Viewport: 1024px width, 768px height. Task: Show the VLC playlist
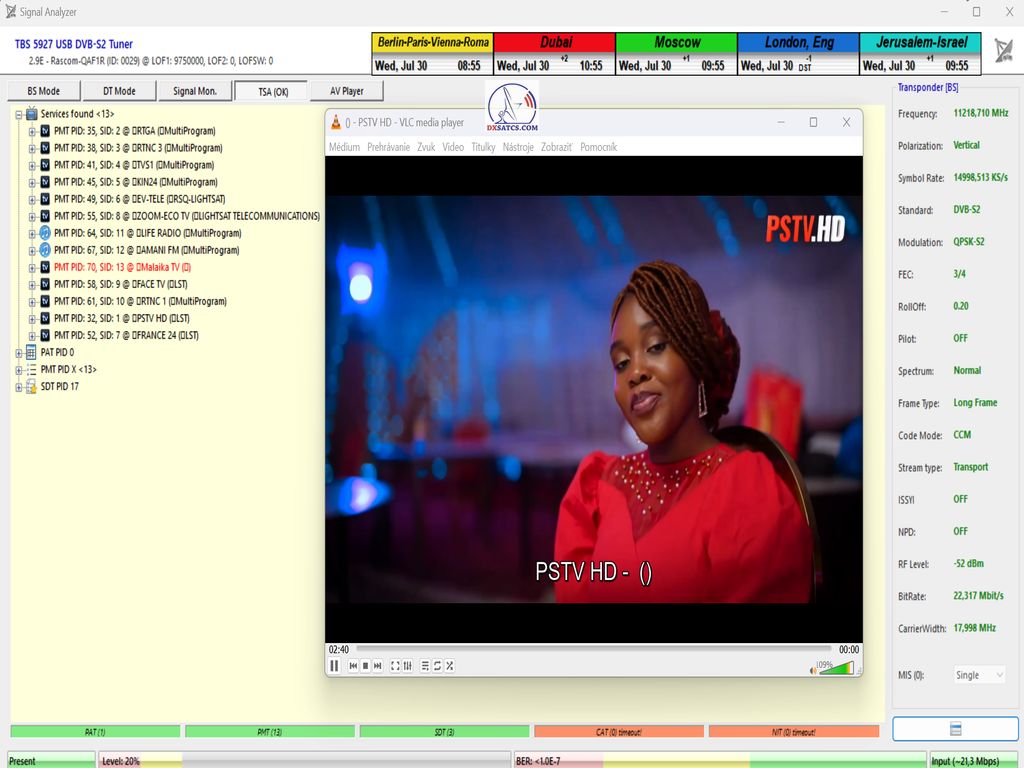pyautogui.click(x=425, y=666)
